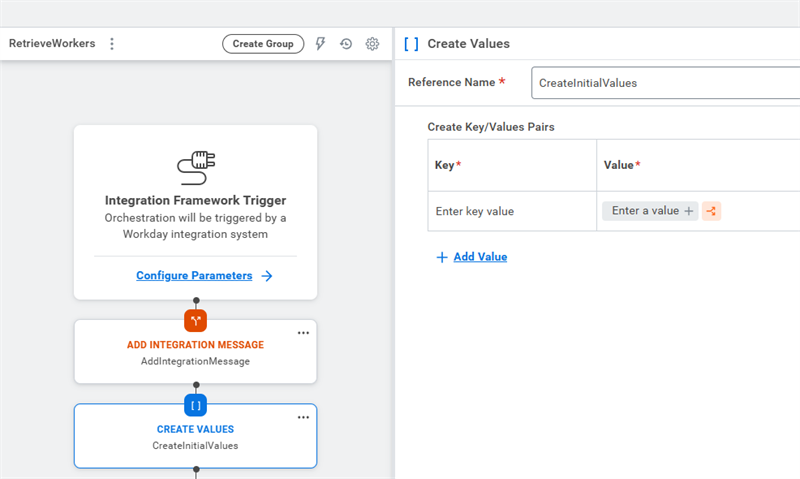Click the Integration Framework Trigger title
This screenshot has width=800, height=479.
tap(195, 200)
